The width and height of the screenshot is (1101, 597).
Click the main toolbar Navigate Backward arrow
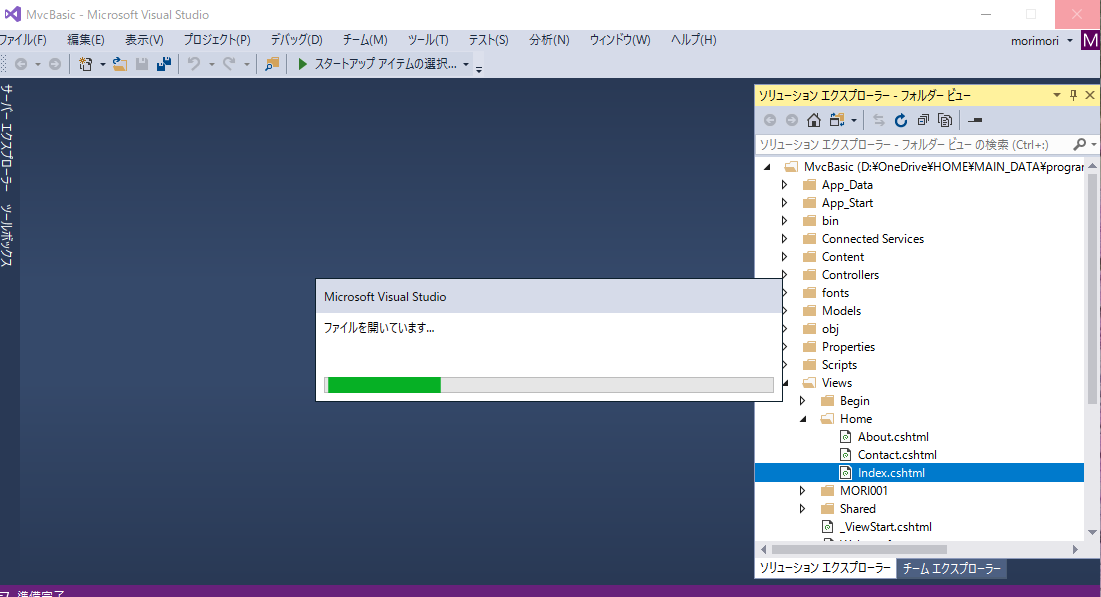20,64
